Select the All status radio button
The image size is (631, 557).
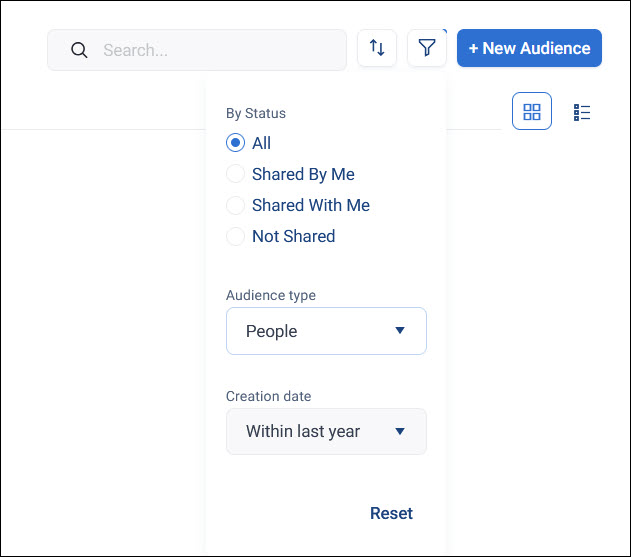click(235, 143)
